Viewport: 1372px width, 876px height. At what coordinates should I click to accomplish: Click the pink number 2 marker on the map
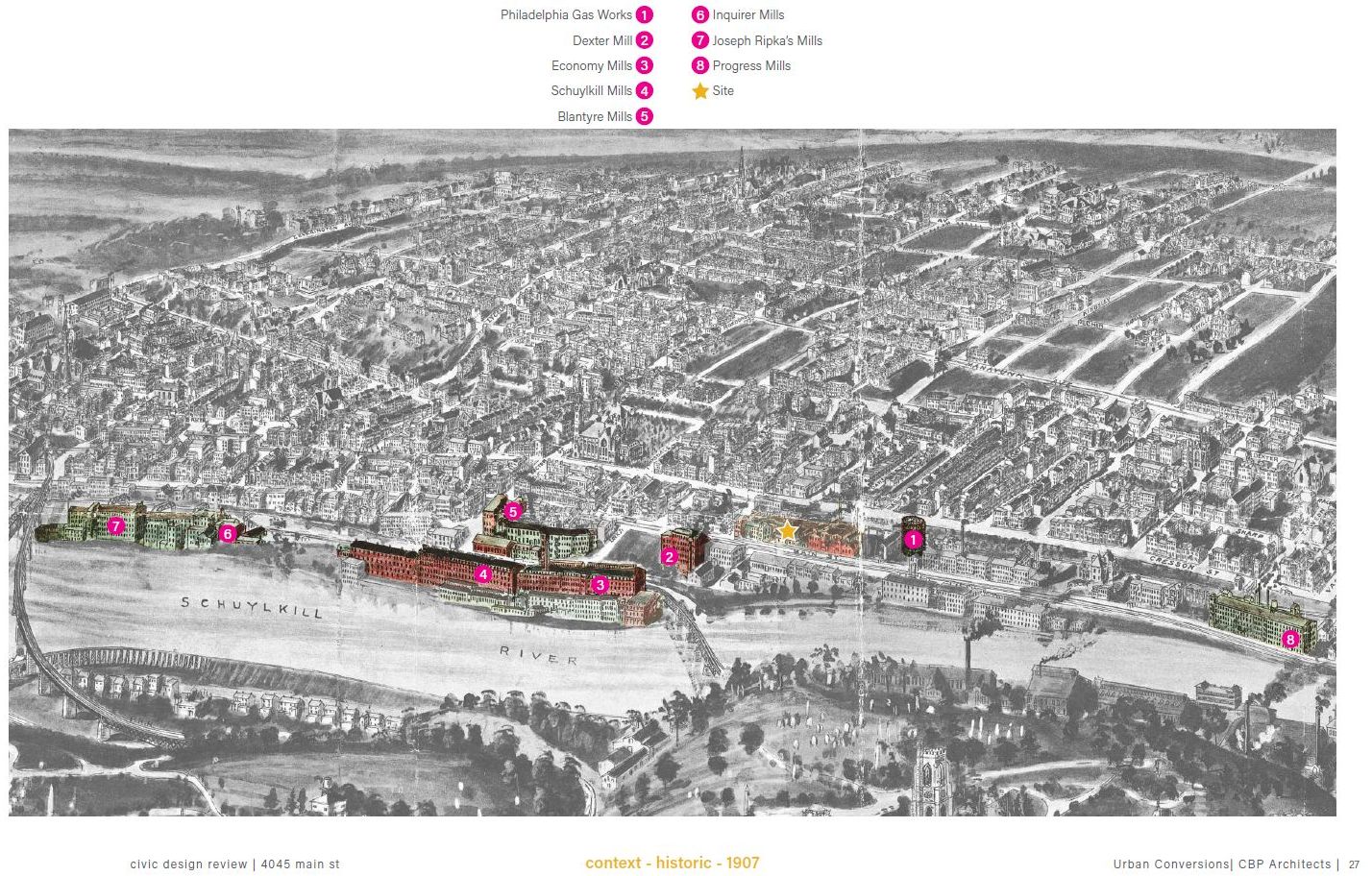(670, 556)
